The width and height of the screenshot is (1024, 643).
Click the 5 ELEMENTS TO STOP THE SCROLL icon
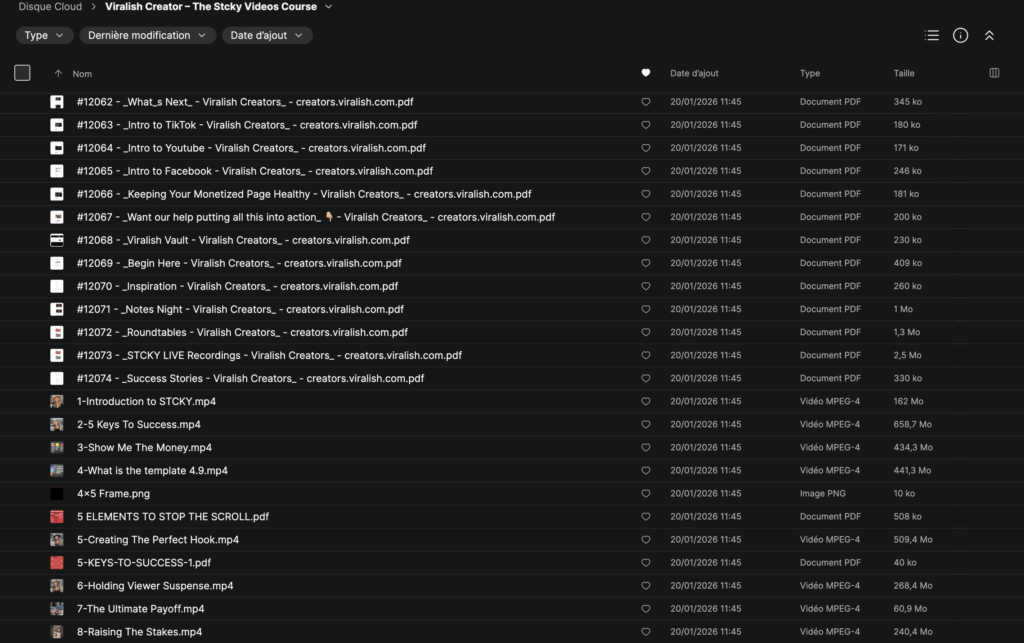[57, 517]
